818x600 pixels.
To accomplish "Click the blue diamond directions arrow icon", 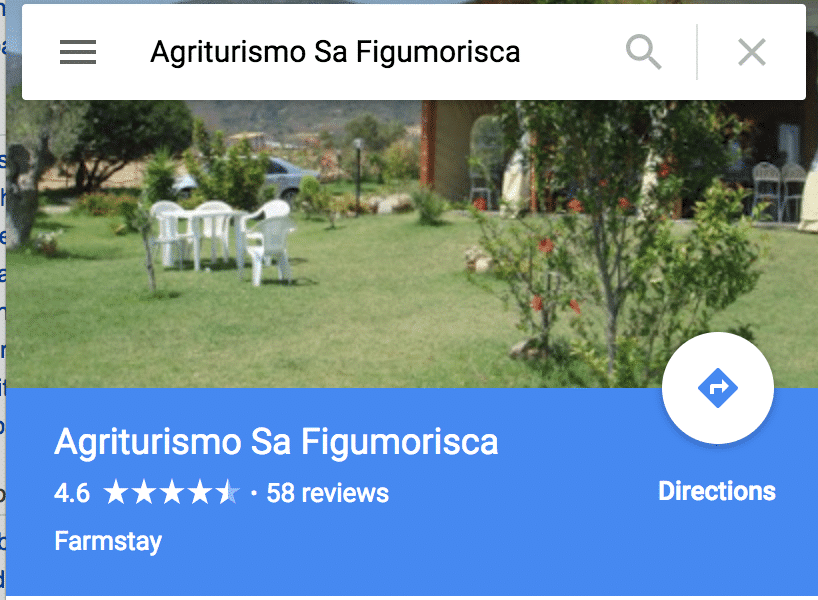I will (x=718, y=388).
